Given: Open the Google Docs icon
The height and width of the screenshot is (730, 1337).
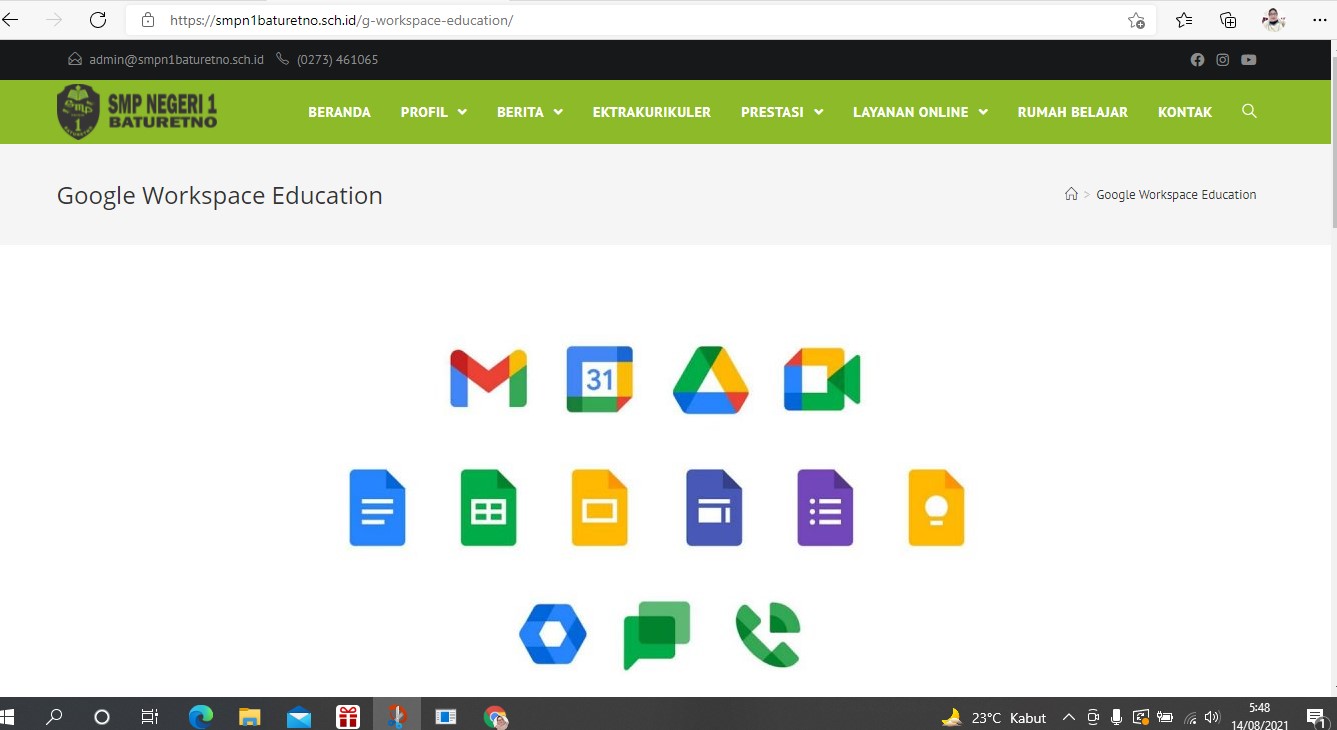Looking at the screenshot, I should tap(377, 508).
